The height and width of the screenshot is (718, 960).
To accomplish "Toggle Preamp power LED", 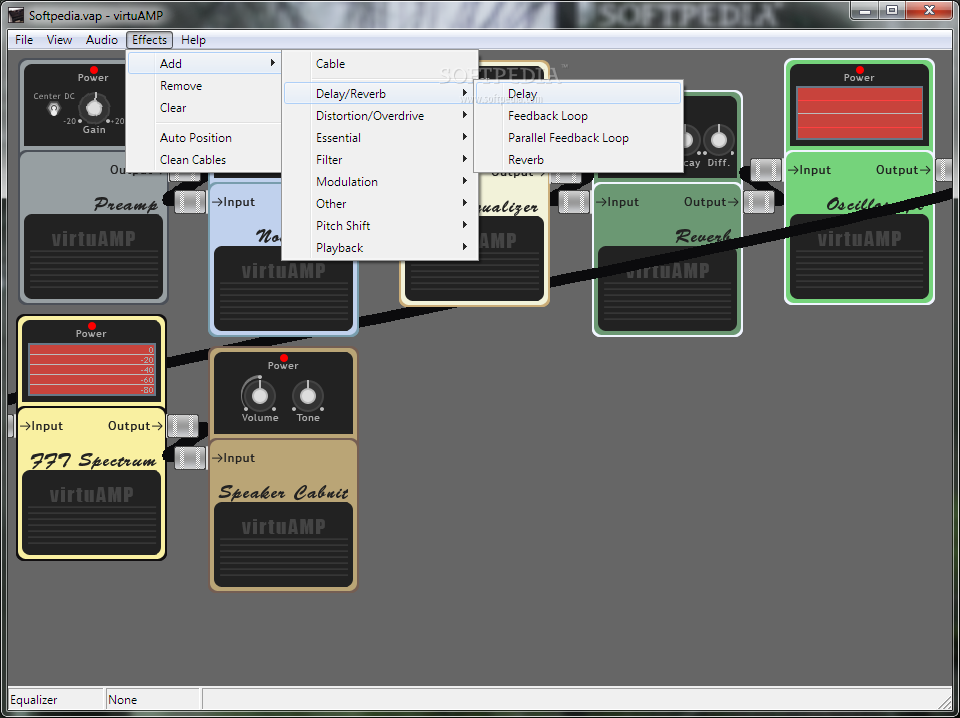I will tap(94, 70).
